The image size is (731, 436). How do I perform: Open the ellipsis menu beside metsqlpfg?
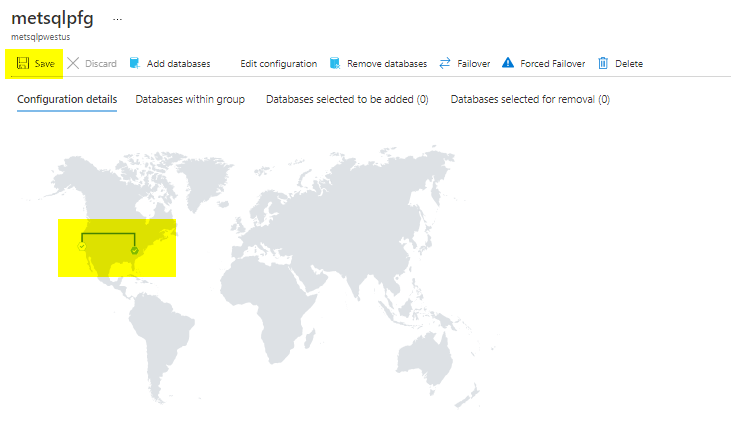coord(117,19)
